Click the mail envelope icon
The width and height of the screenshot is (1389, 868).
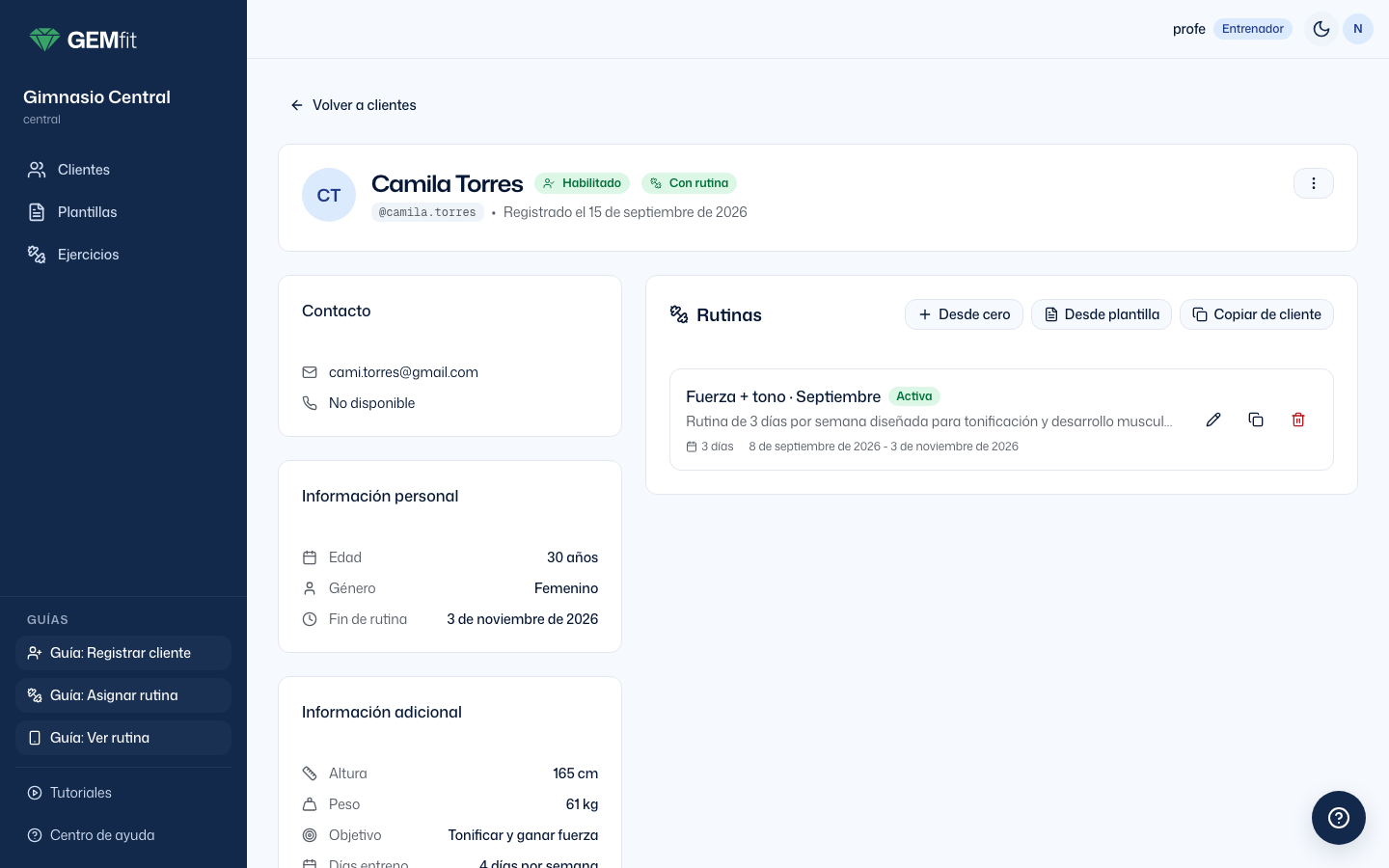(x=310, y=372)
